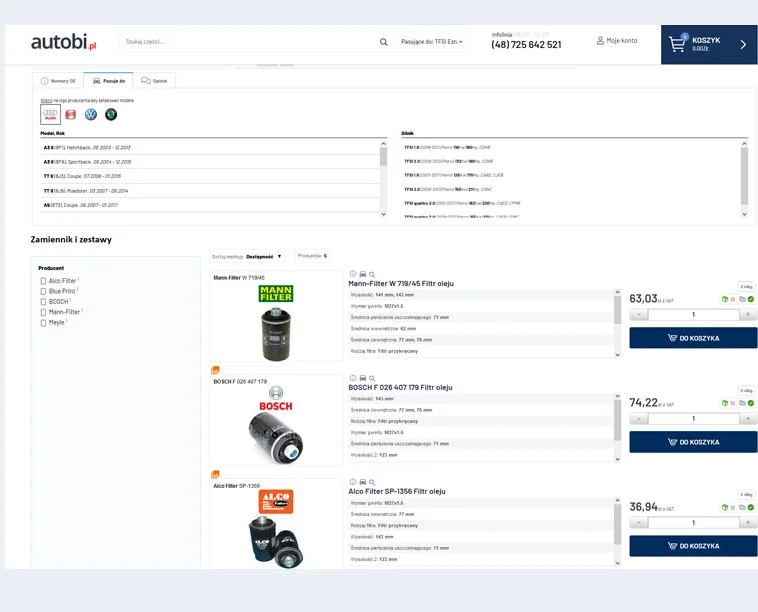Click the user account icon

[x=600, y=41]
